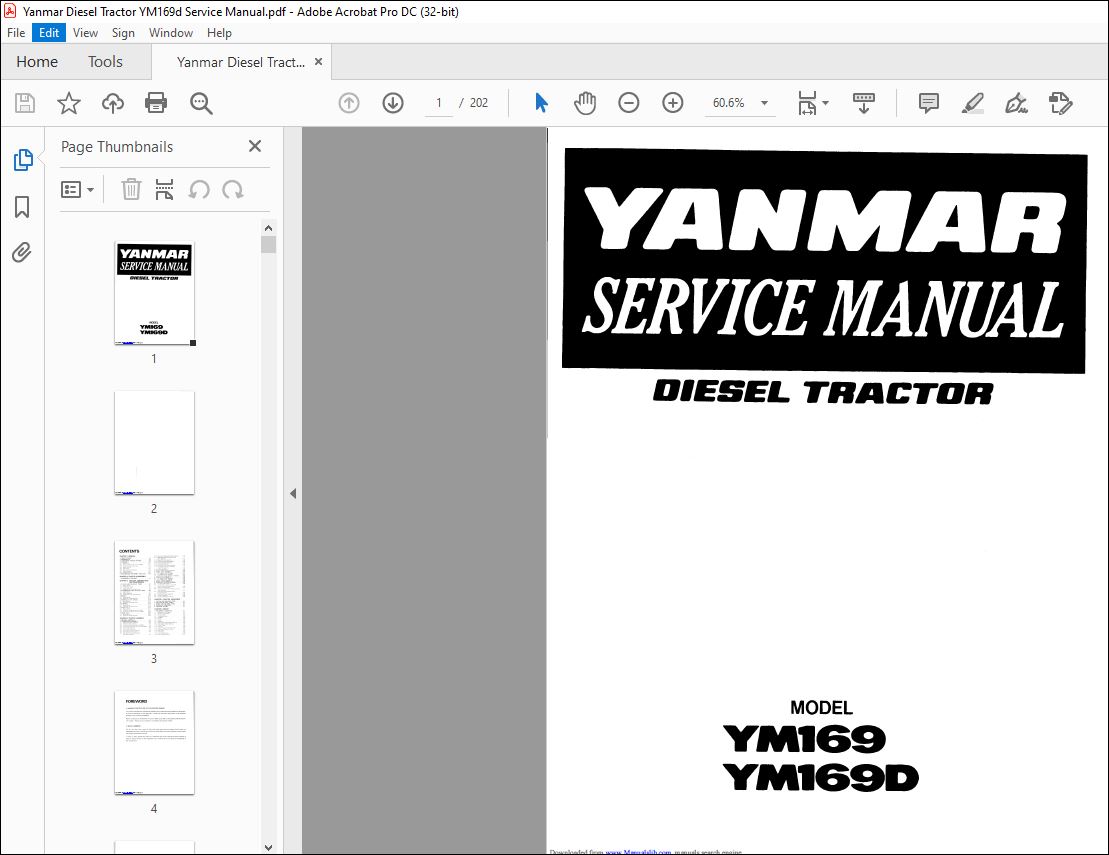The width and height of the screenshot is (1109, 855).
Task: Go to next page arrow
Action: click(x=393, y=103)
